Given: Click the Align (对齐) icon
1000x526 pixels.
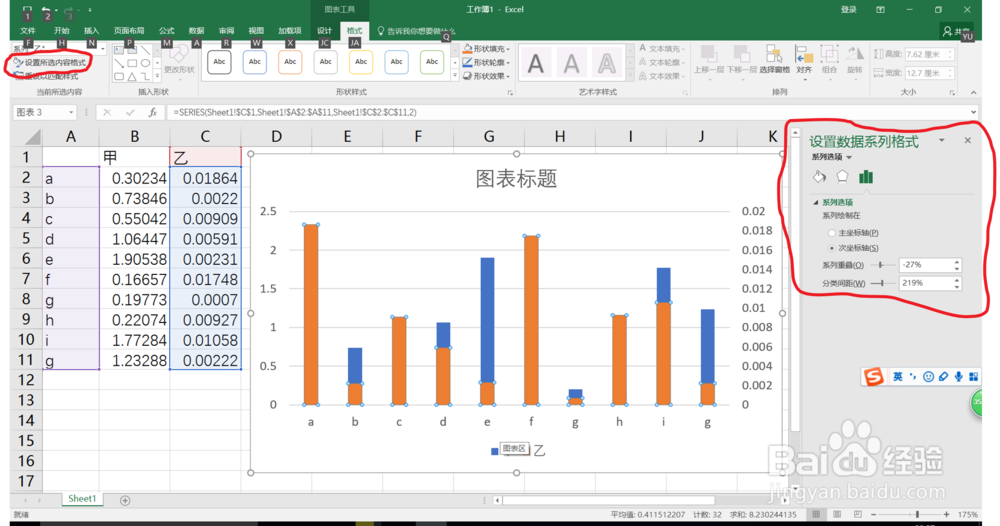Looking at the screenshot, I should (804, 55).
